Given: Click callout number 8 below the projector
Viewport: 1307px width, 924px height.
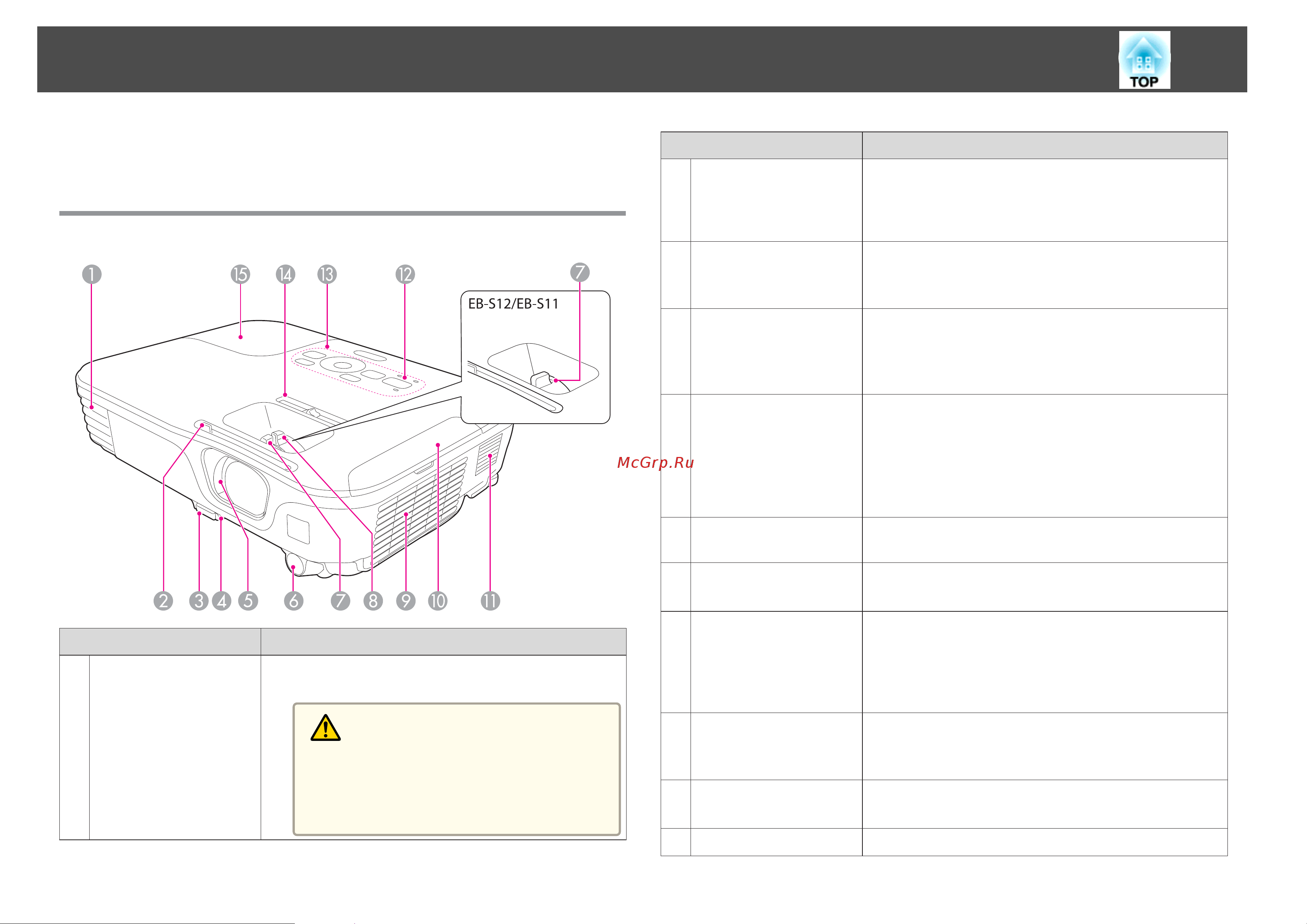Looking at the screenshot, I should coord(373,600).
